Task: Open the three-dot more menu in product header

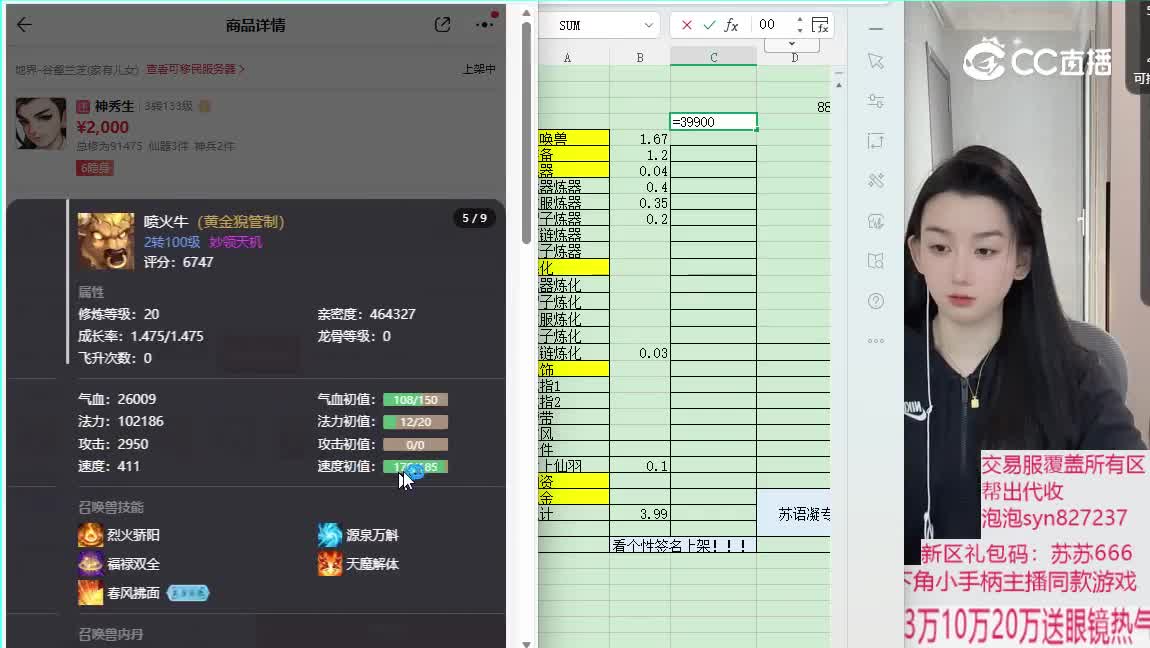Action: 485,25
